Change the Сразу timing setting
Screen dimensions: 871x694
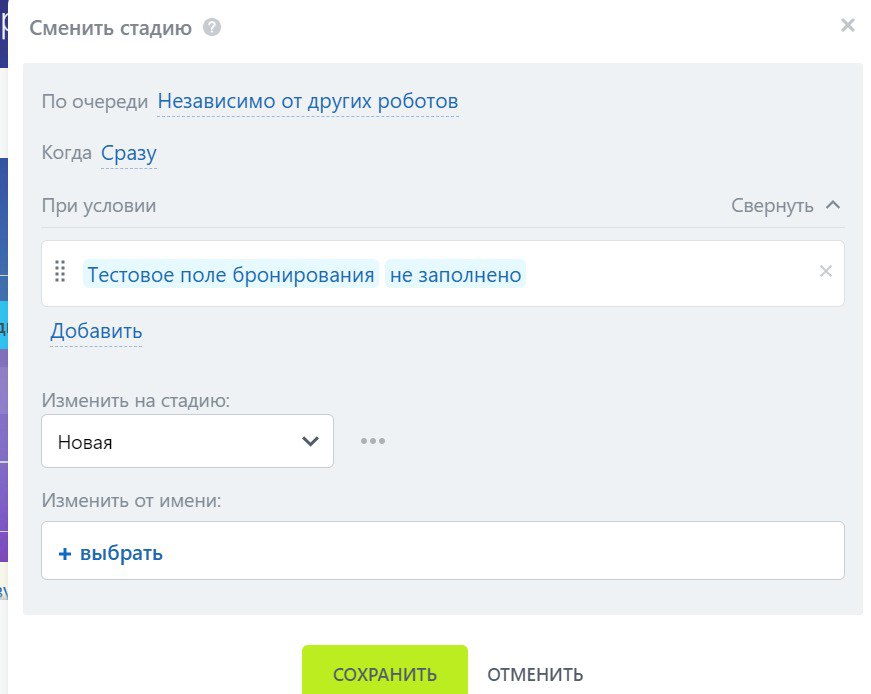pyautogui.click(x=129, y=153)
